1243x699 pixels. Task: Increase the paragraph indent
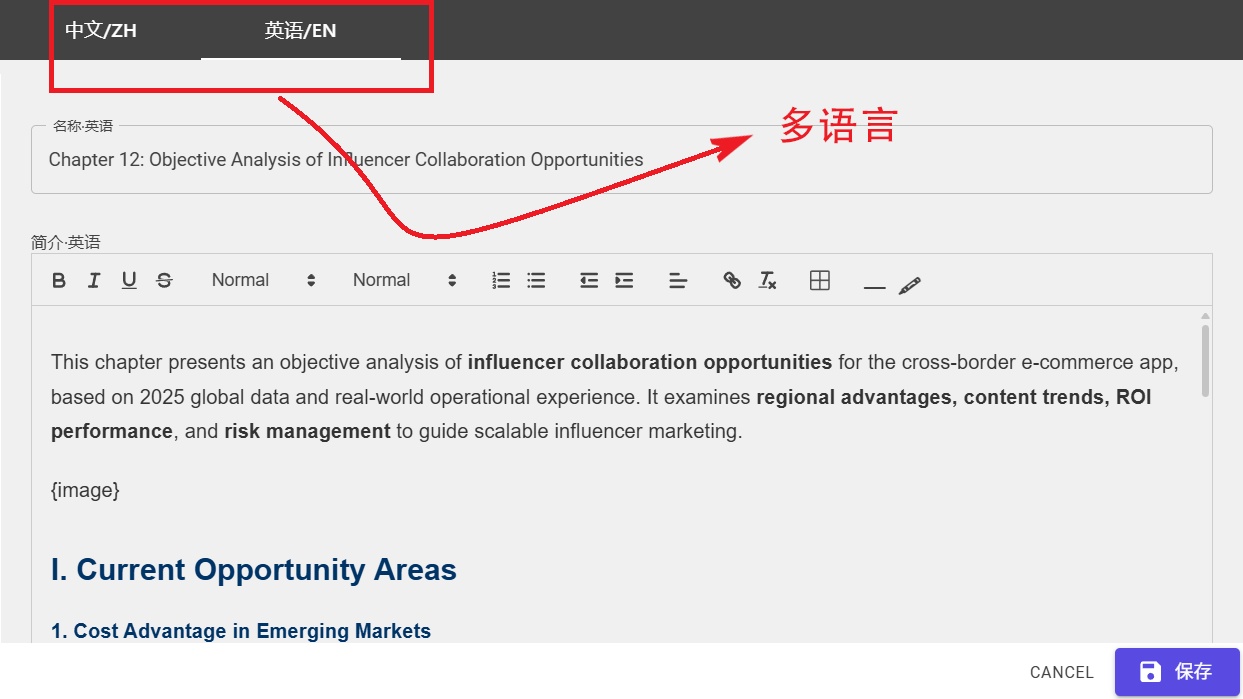click(x=624, y=281)
